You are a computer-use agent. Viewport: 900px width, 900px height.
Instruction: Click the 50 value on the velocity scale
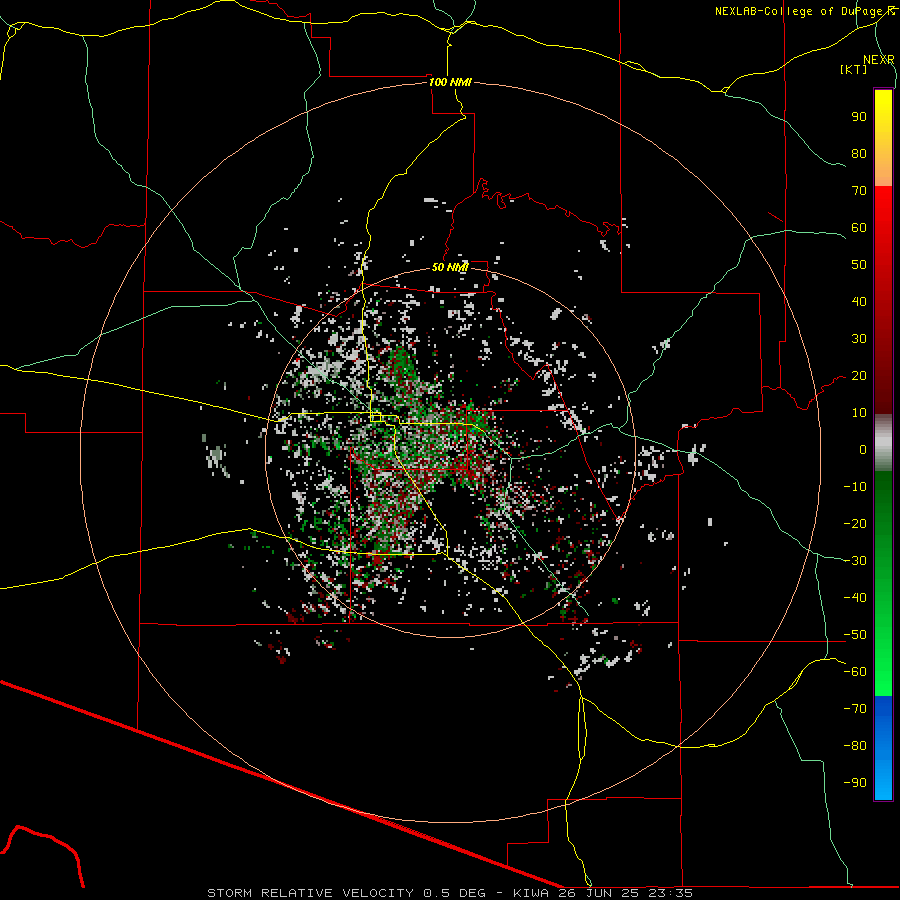pyautogui.click(x=859, y=265)
